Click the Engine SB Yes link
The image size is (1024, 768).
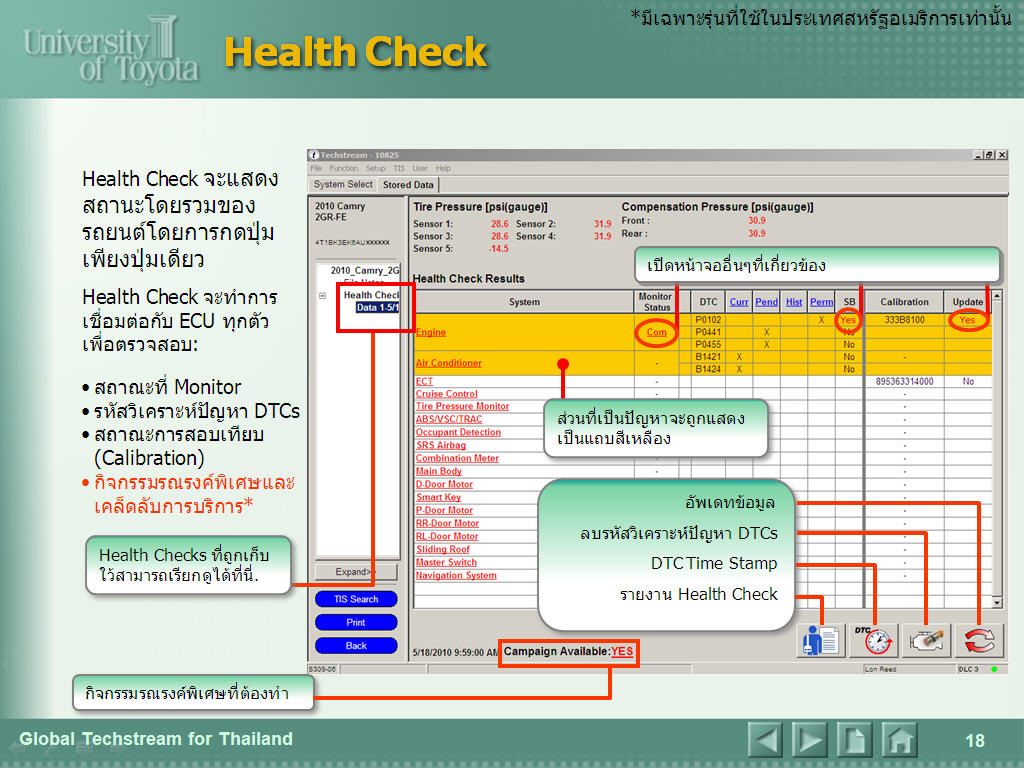[x=848, y=320]
